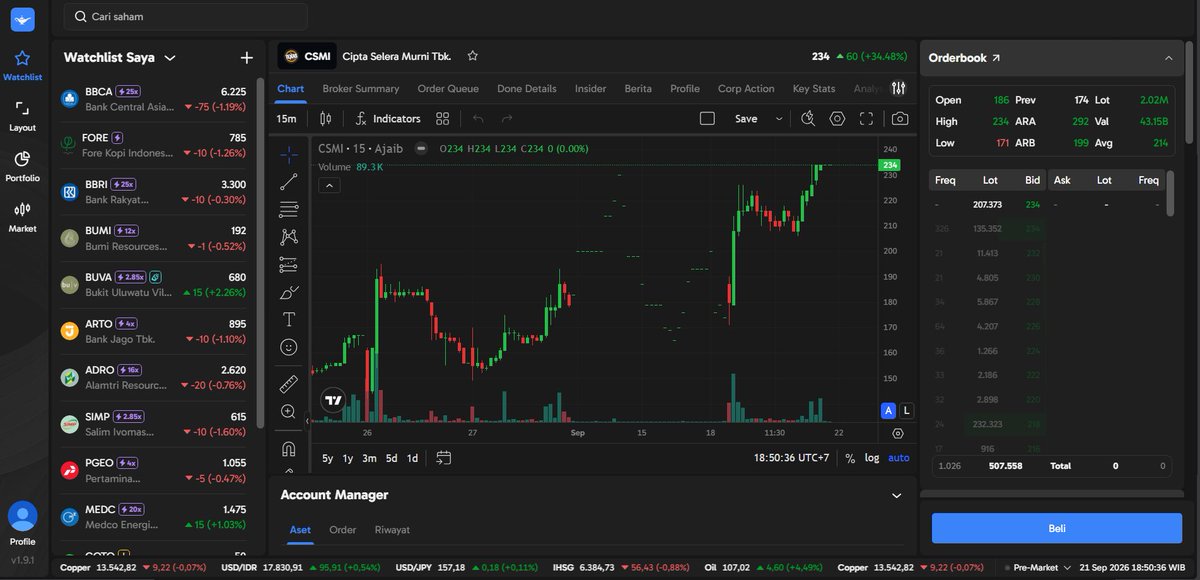The width and height of the screenshot is (1200, 580).
Task: Redo last chart action
Action: 507,118
